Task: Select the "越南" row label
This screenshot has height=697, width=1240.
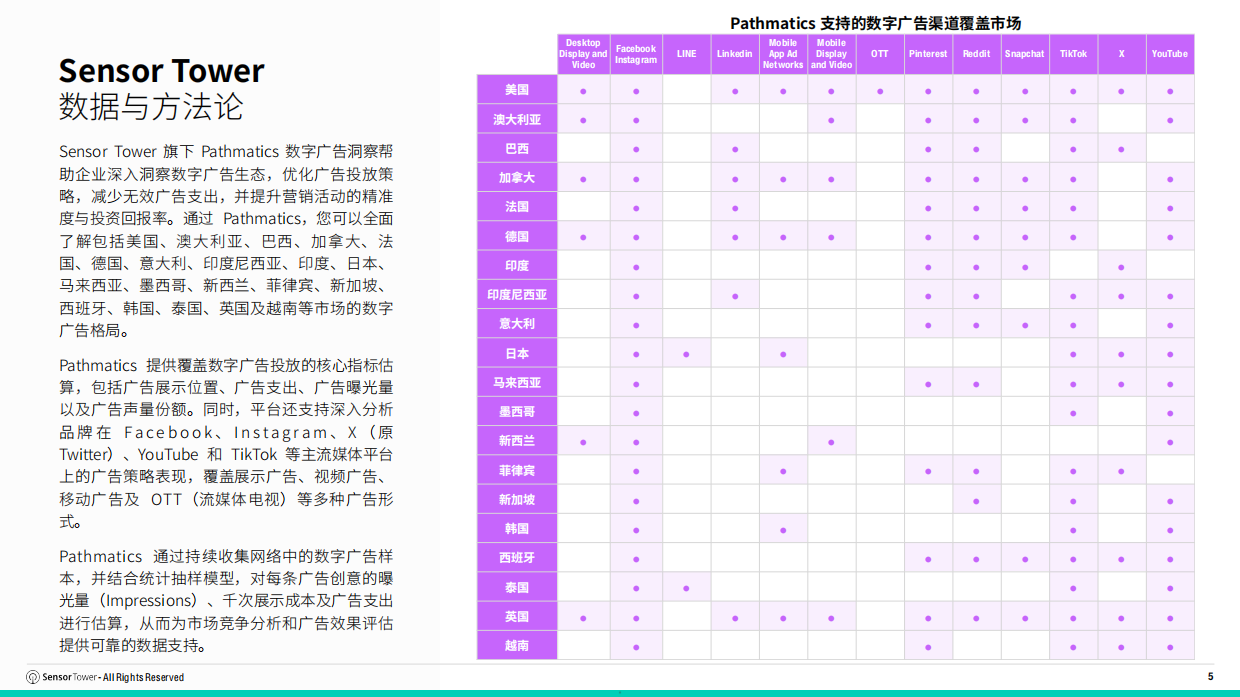Action: 517,646
